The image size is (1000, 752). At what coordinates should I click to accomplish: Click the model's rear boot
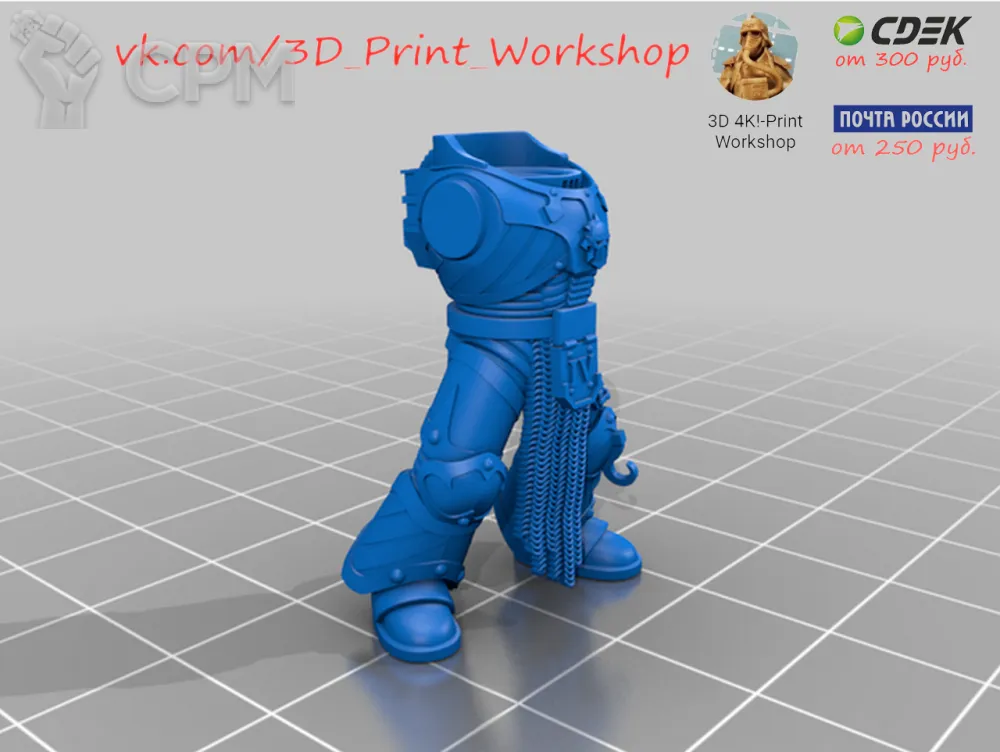(x=605, y=552)
